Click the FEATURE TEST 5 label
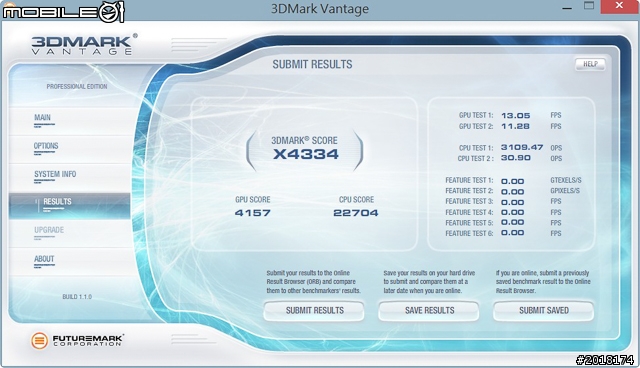640x368 pixels. (x=469, y=223)
